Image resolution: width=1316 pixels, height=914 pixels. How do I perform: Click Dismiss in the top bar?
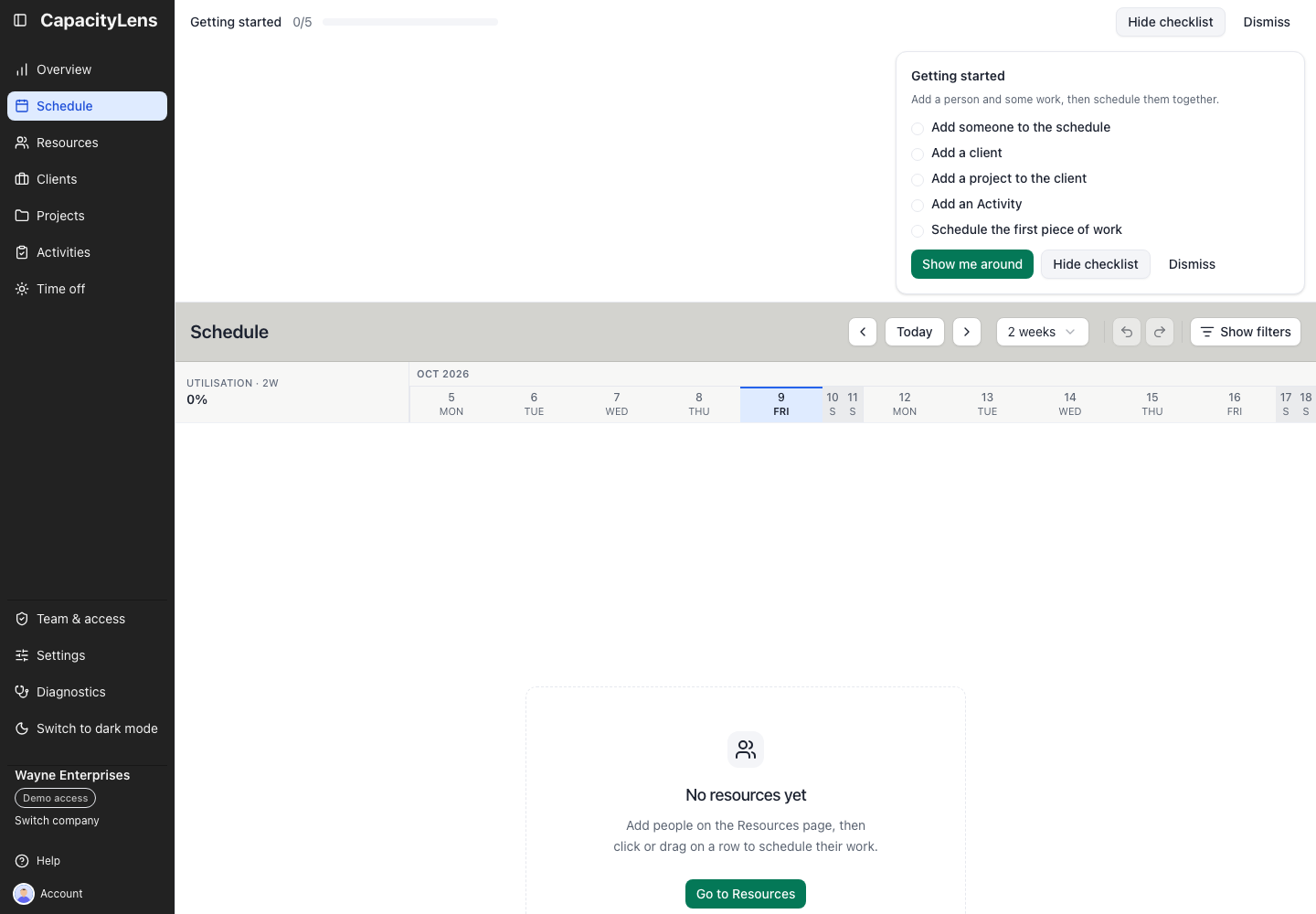click(x=1267, y=22)
